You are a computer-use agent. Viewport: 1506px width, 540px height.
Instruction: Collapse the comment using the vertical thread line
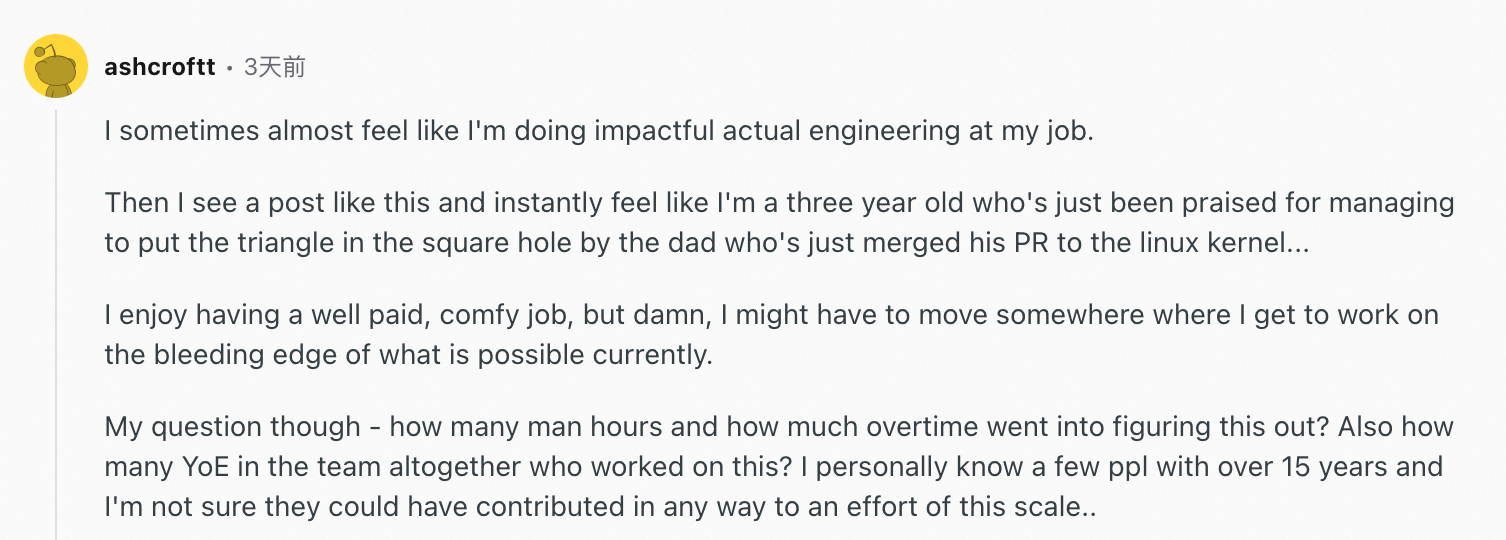pos(56,320)
